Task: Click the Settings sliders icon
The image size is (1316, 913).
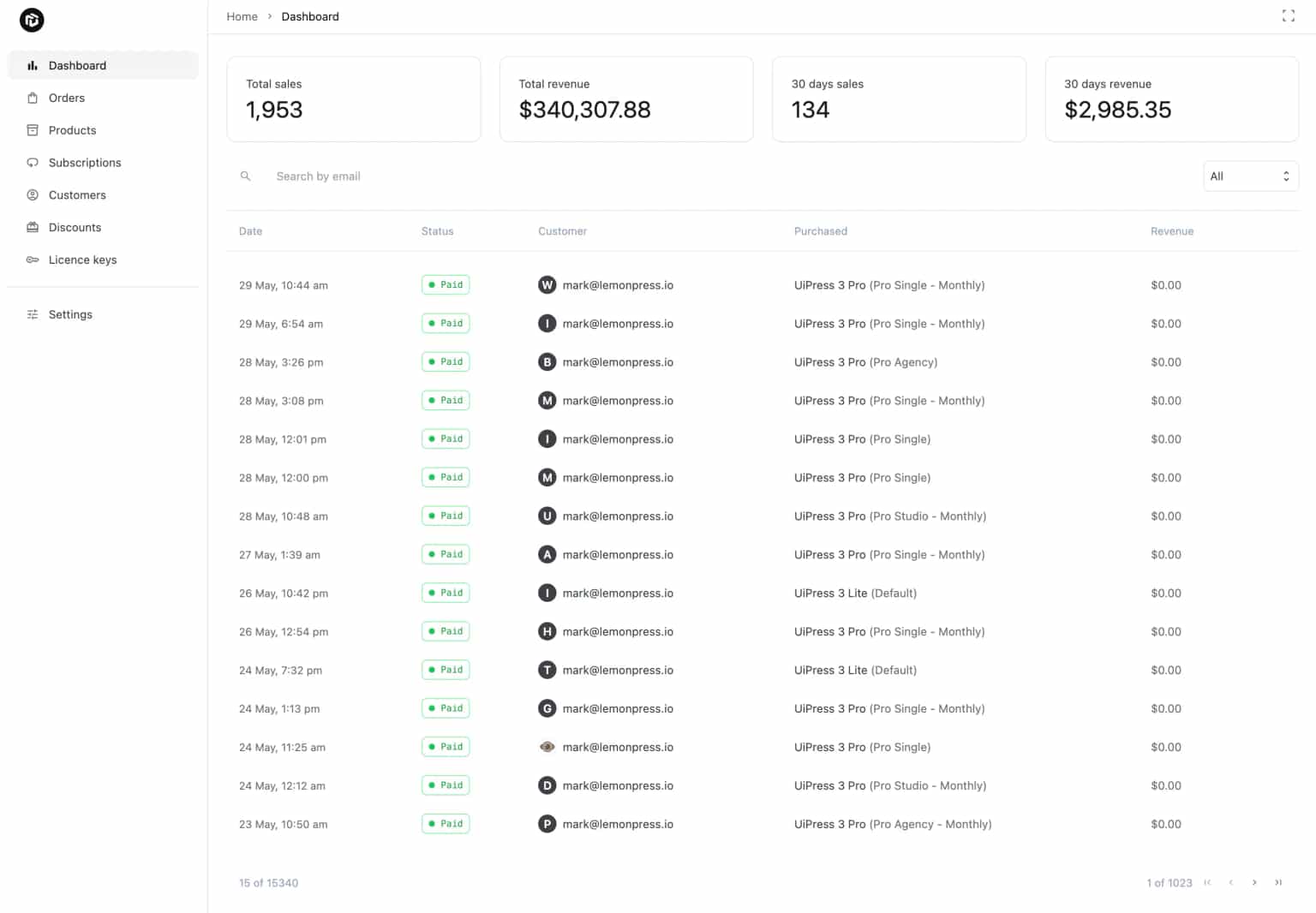Action: coord(33,315)
